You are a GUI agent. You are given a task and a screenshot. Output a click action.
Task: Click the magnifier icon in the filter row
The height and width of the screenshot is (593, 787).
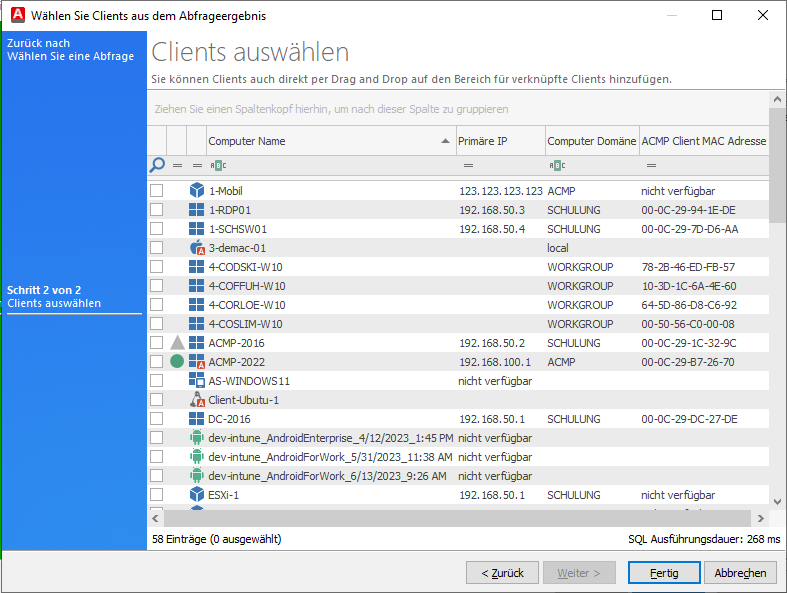157,166
